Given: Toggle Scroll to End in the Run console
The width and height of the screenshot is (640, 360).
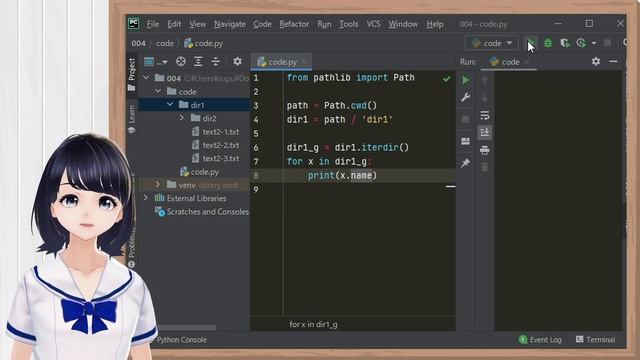Looking at the screenshot, I should [484, 132].
